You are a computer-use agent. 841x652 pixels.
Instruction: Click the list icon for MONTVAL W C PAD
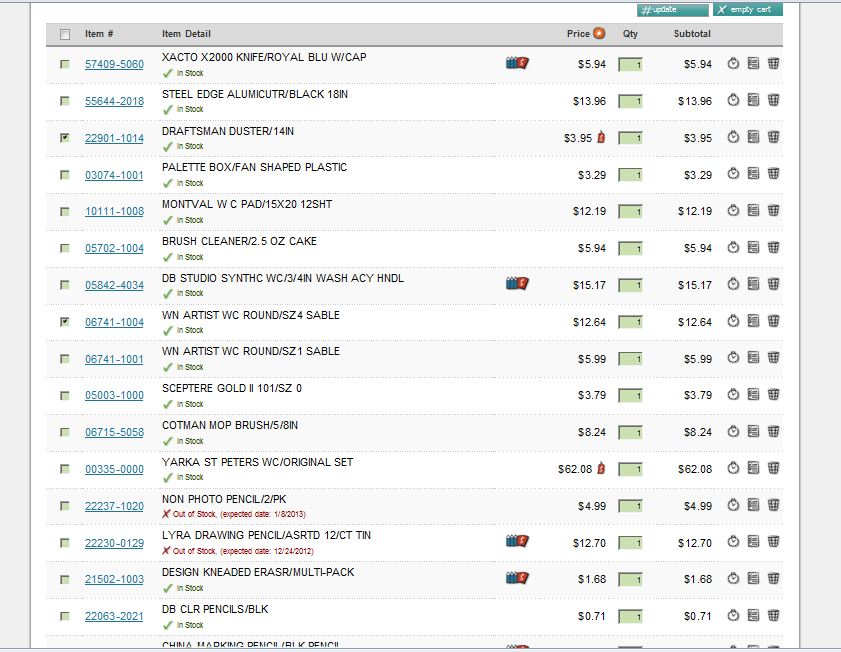click(753, 210)
